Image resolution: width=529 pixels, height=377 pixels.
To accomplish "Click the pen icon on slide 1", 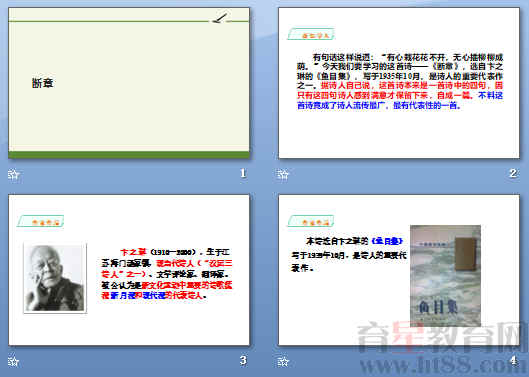I will pyautogui.click(x=221, y=18).
